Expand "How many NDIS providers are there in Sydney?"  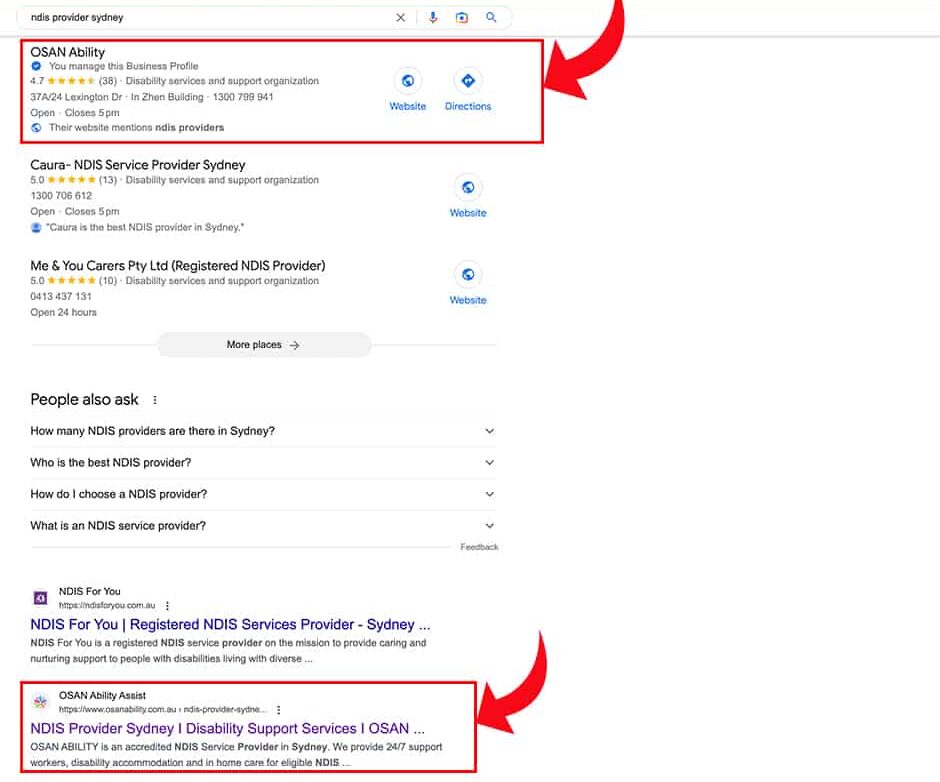tap(489, 431)
